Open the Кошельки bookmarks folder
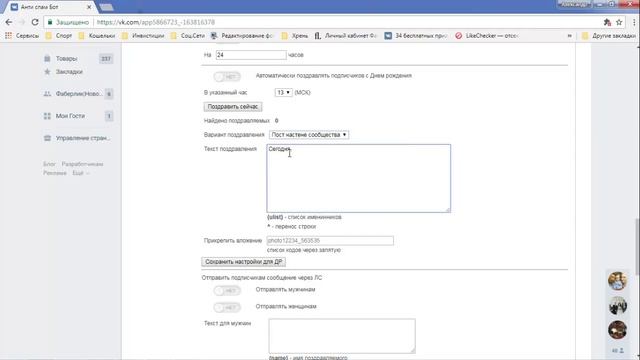This screenshot has width=640, height=360. (97, 36)
